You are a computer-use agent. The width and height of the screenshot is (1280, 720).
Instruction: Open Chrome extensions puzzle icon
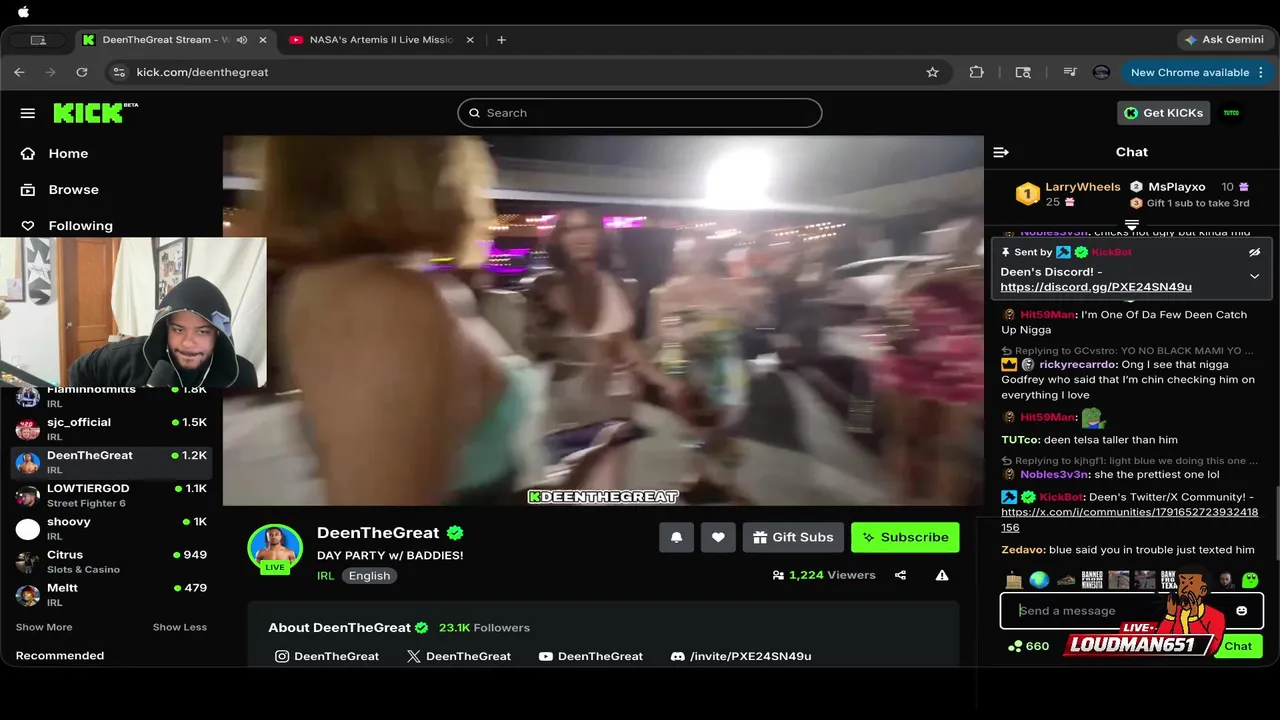pos(977,72)
